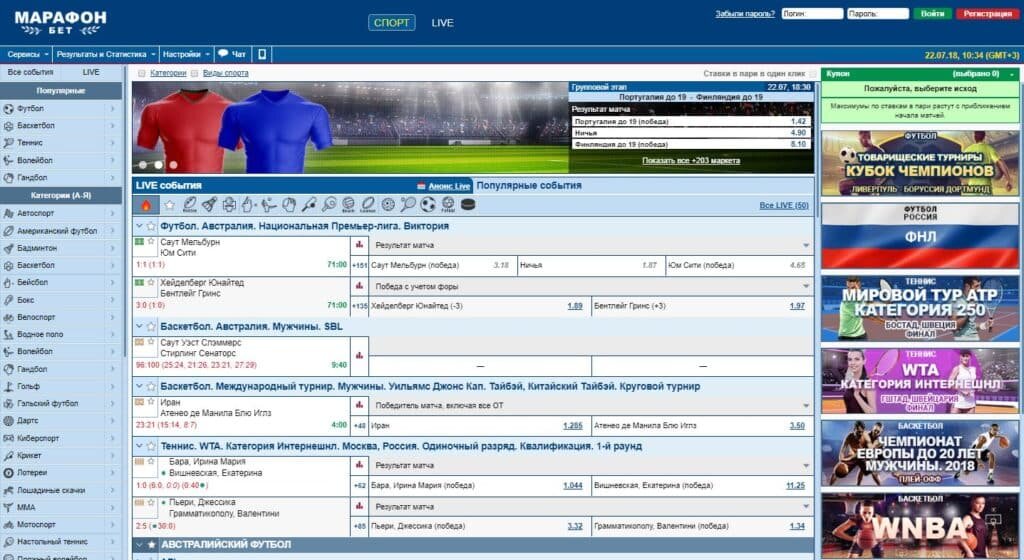Open the mobile version phone icon

pos(262,54)
